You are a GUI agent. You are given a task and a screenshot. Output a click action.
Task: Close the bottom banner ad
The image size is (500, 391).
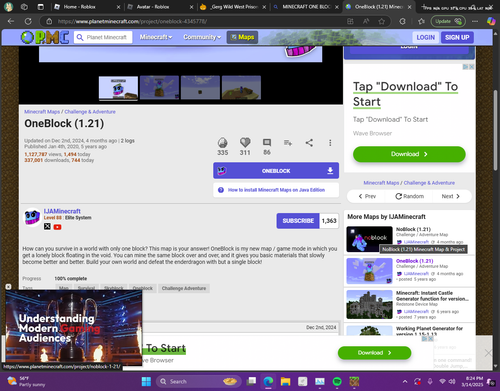pos(488,353)
